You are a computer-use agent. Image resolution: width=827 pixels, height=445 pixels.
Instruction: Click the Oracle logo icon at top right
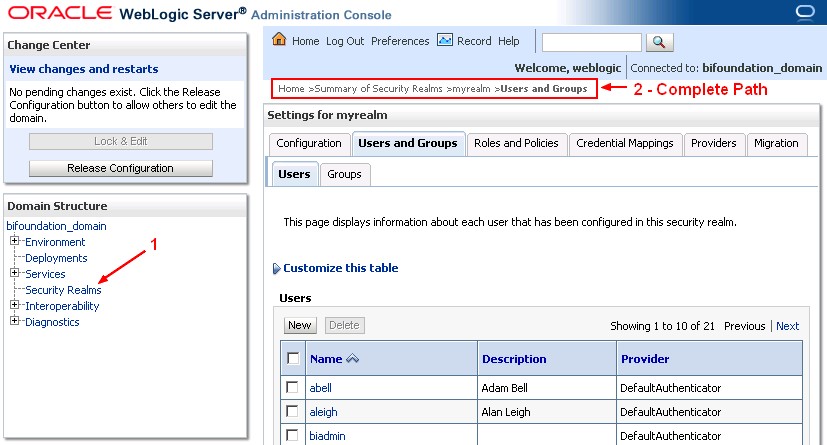pos(806,13)
